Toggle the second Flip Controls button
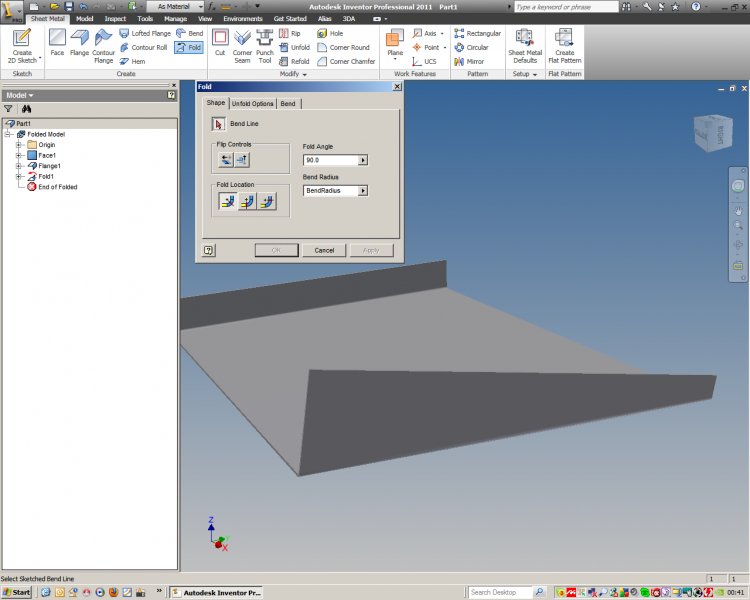The height and width of the screenshot is (600, 750). [241, 159]
